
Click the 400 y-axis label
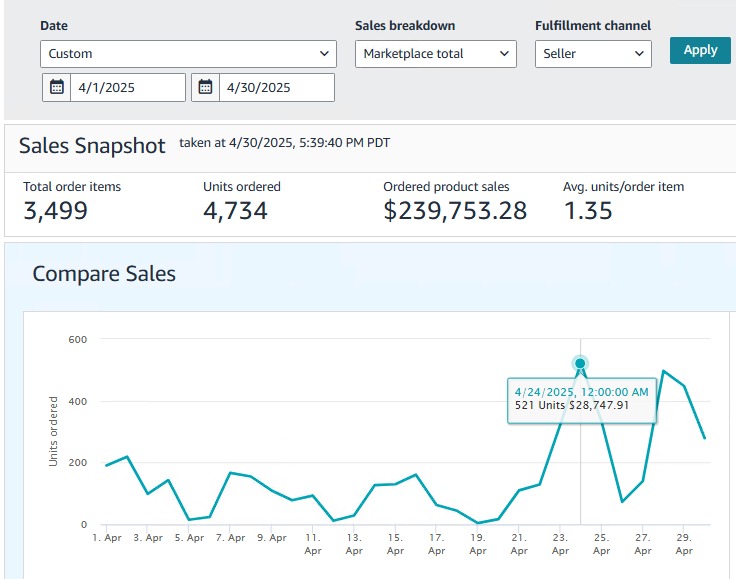pos(77,401)
